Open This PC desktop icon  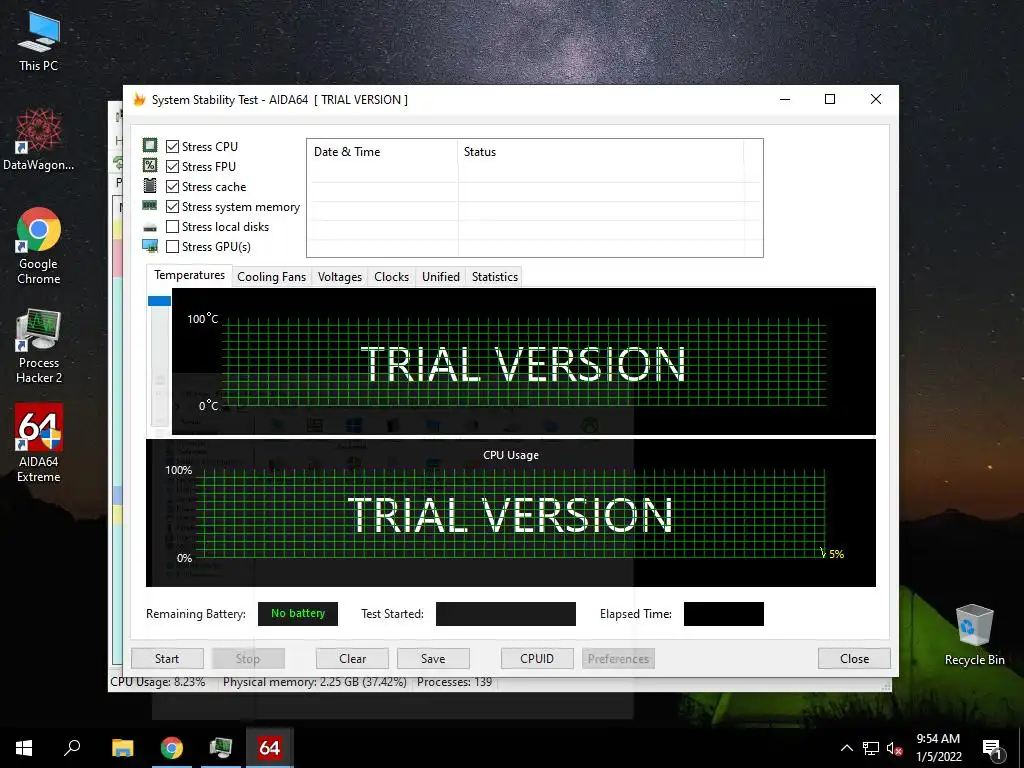coord(39,40)
